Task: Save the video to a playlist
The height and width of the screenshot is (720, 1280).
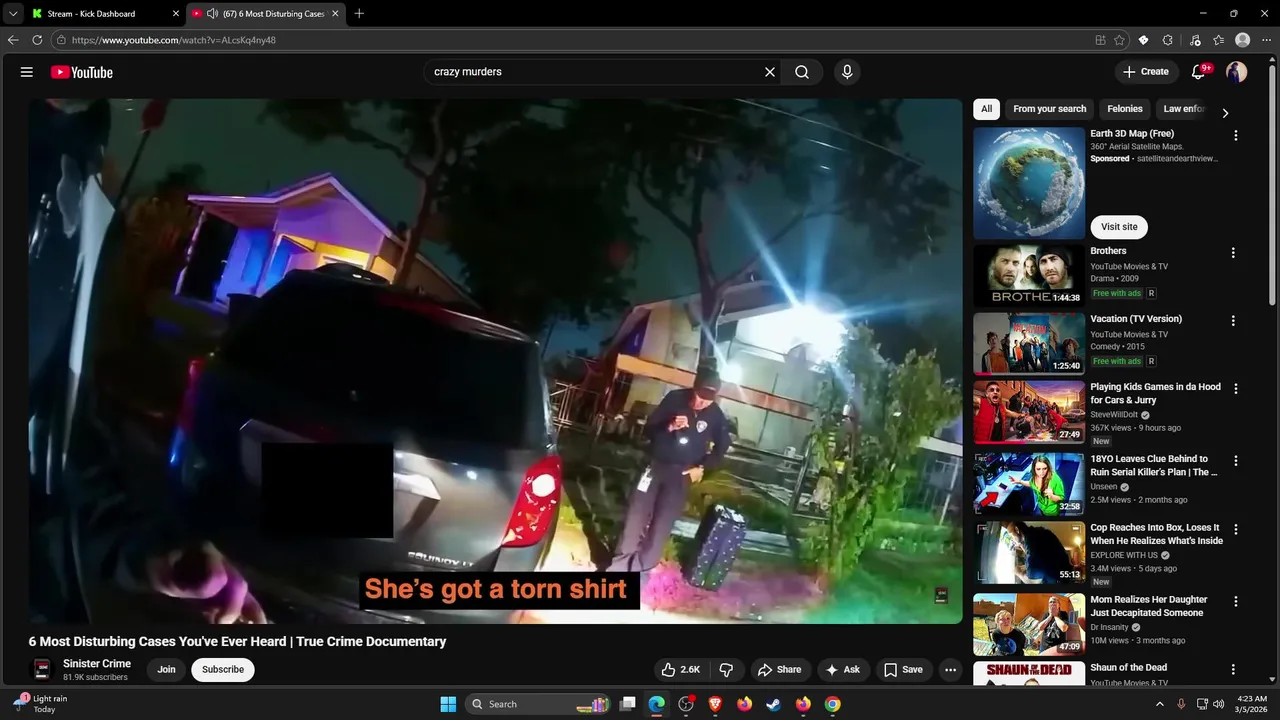Action: tap(903, 670)
